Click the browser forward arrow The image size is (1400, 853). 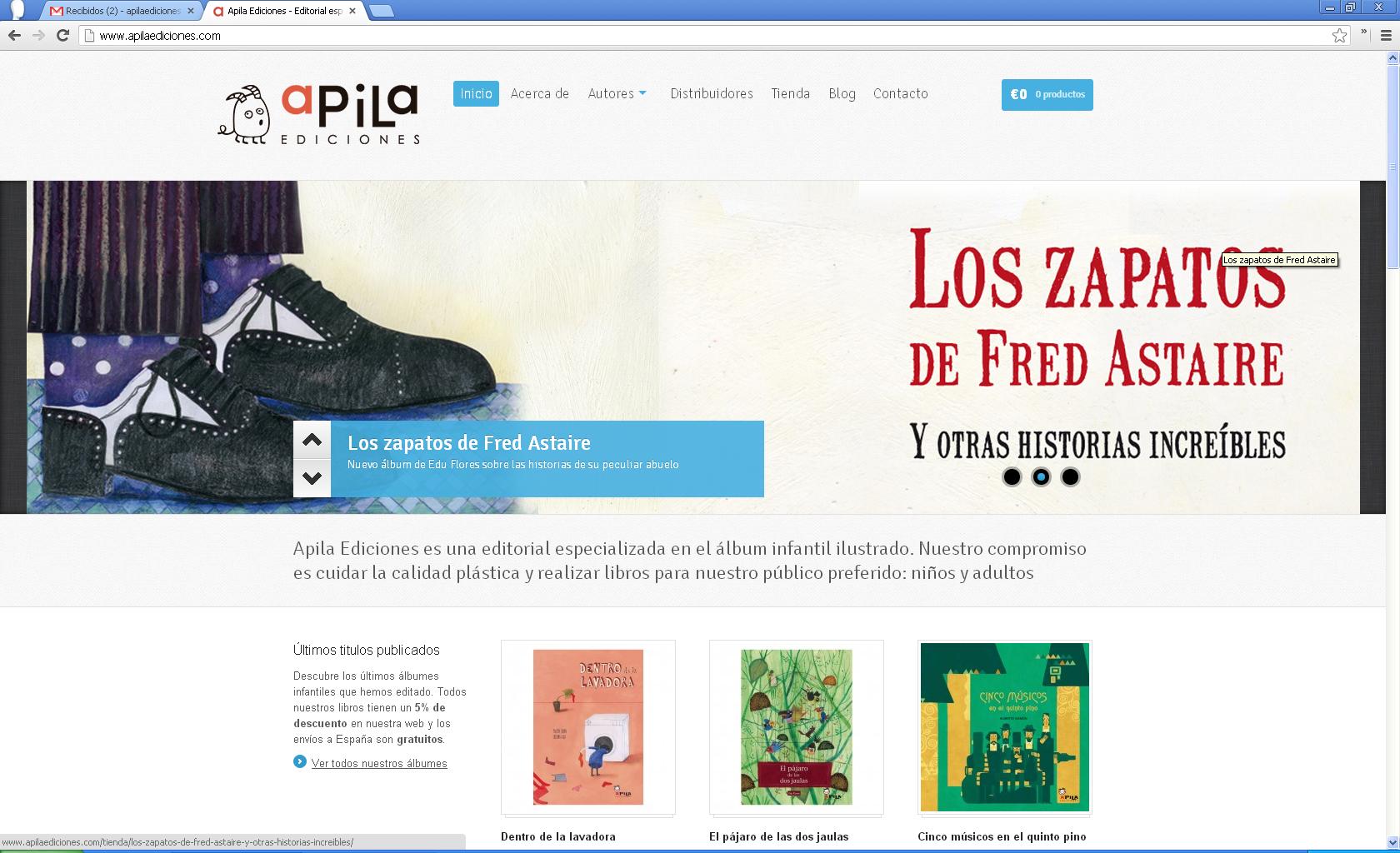pyautogui.click(x=38, y=35)
